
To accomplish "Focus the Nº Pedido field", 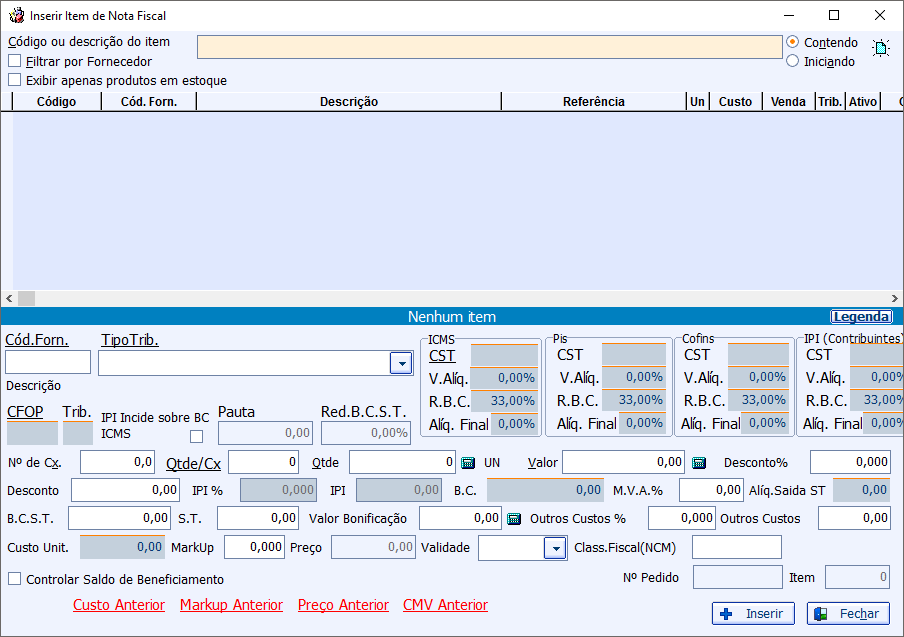I will point(737,577).
